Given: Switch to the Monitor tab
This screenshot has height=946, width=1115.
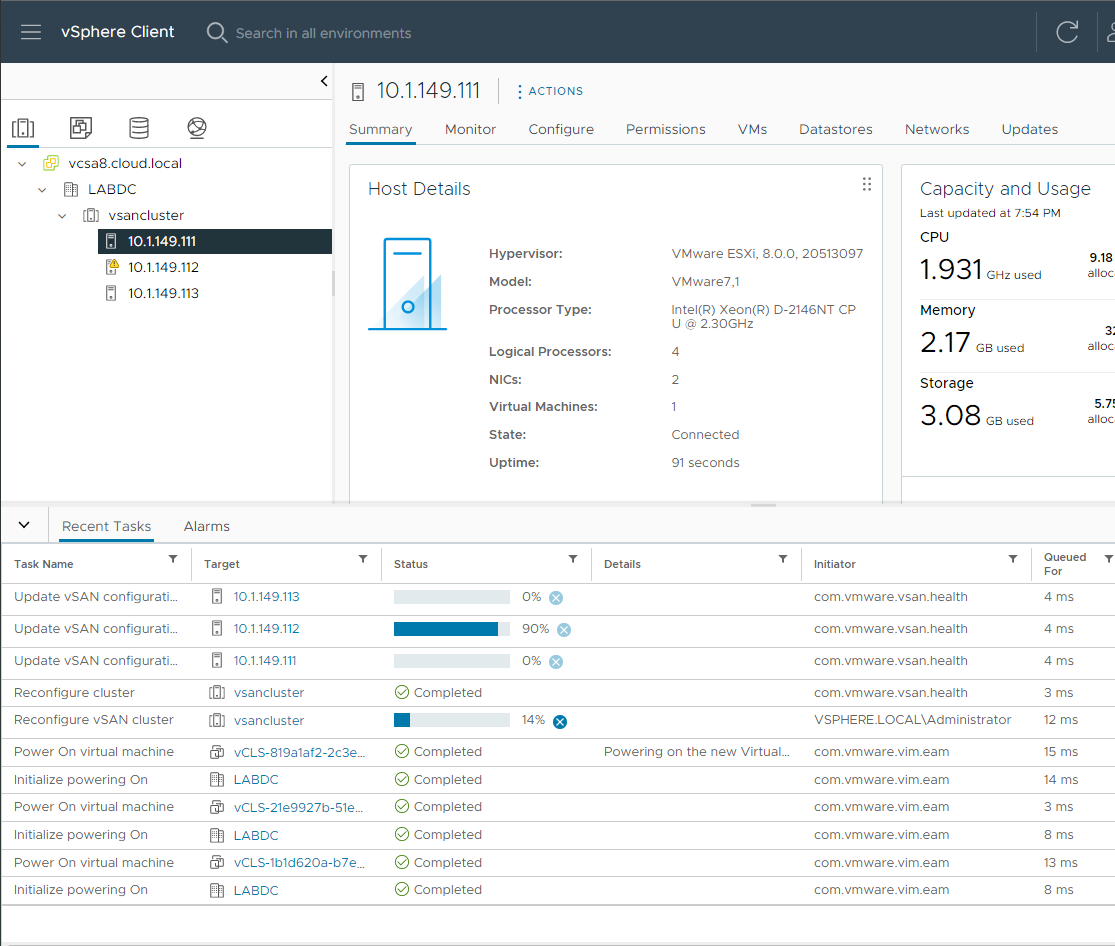Looking at the screenshot, I should point(470,129).
